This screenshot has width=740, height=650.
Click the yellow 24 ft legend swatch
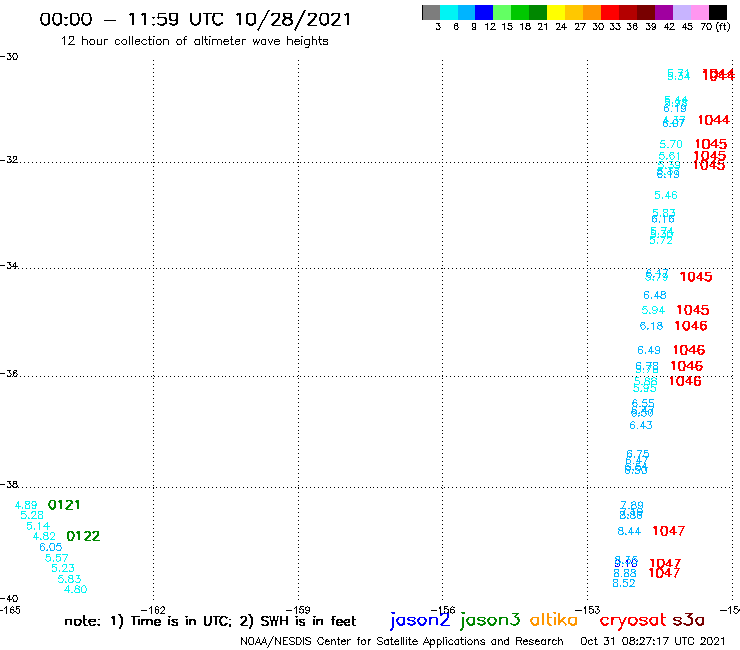click(x=556, y=12)
